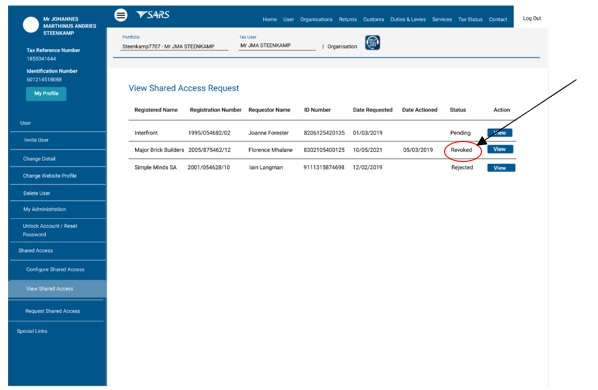The width and height of the screenshot is (598, 390).
Task: Select Configure Shared Access in sidebar
Action: tap(55, 269)
